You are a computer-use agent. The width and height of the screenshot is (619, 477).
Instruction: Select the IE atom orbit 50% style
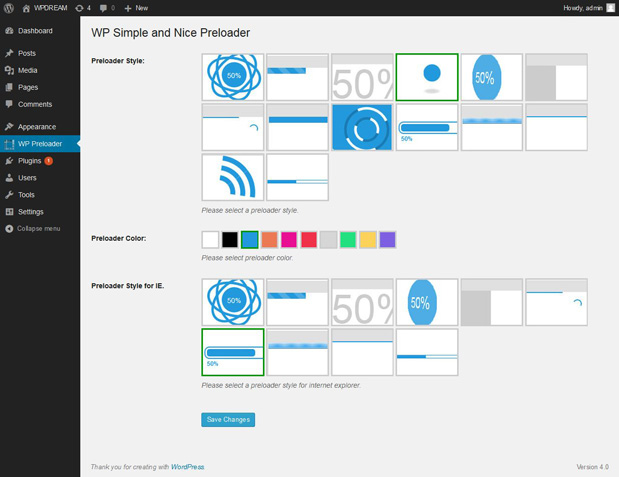click(x=233, y=302)
